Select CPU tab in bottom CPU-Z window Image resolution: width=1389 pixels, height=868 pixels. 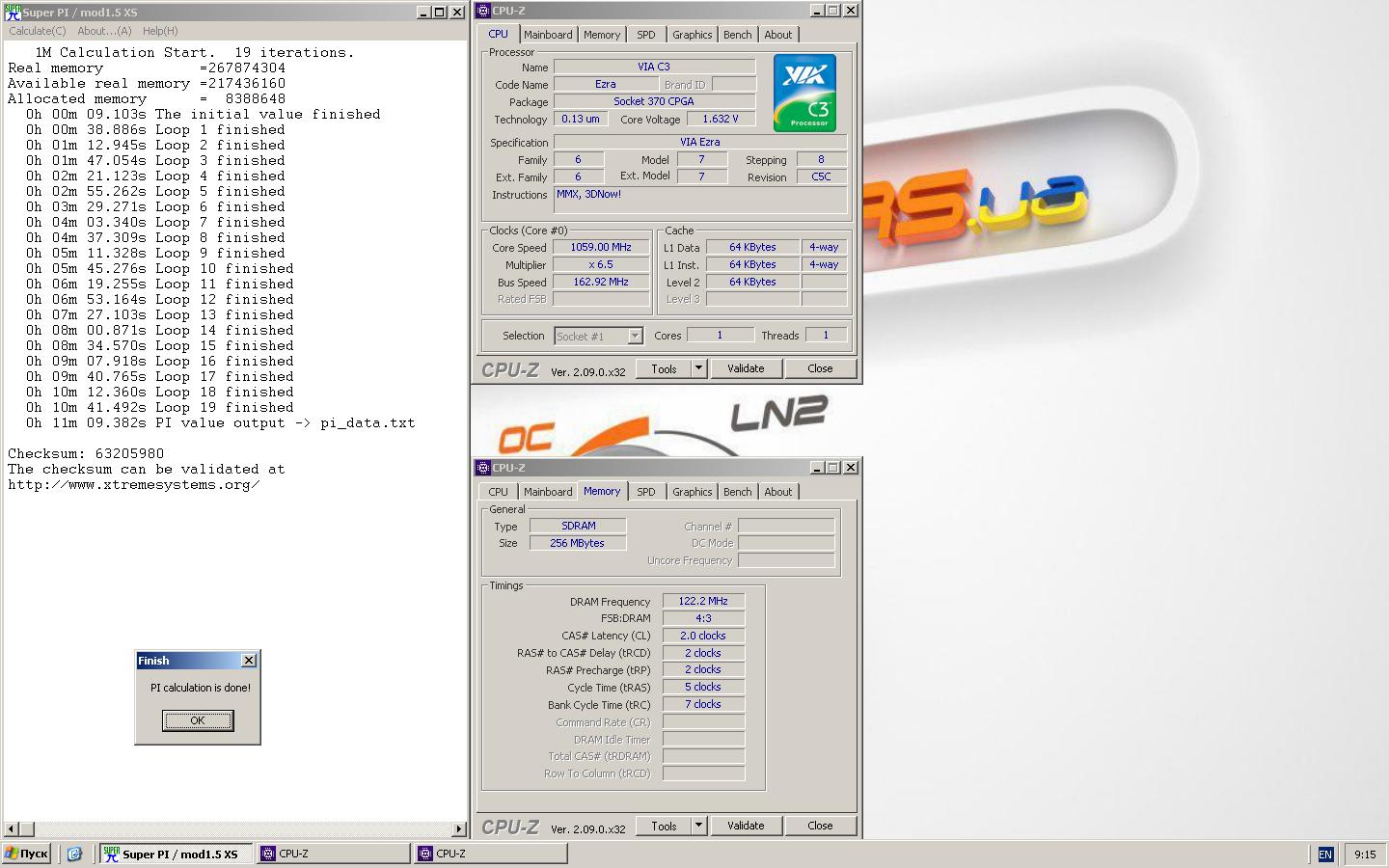[x=499, y=492]
